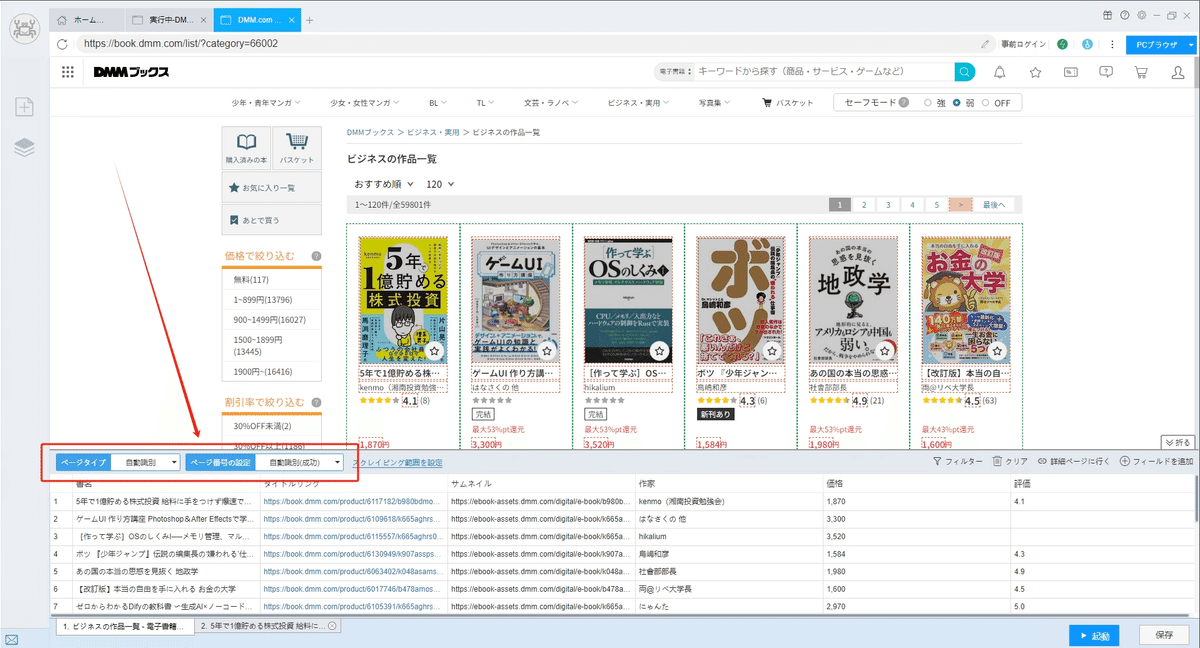Switch to the 実行中-DM task tab
1200x648 pixels.
coord(170,20)
